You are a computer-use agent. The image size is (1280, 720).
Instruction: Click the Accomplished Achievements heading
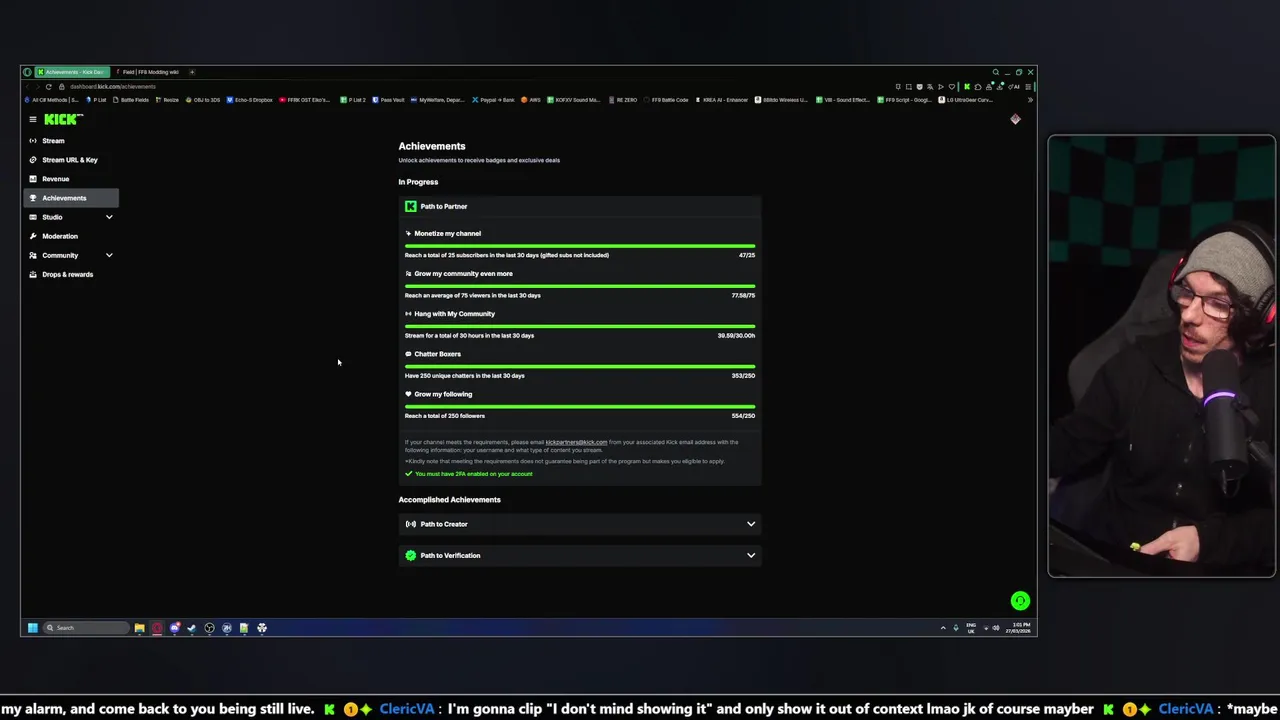449,500
